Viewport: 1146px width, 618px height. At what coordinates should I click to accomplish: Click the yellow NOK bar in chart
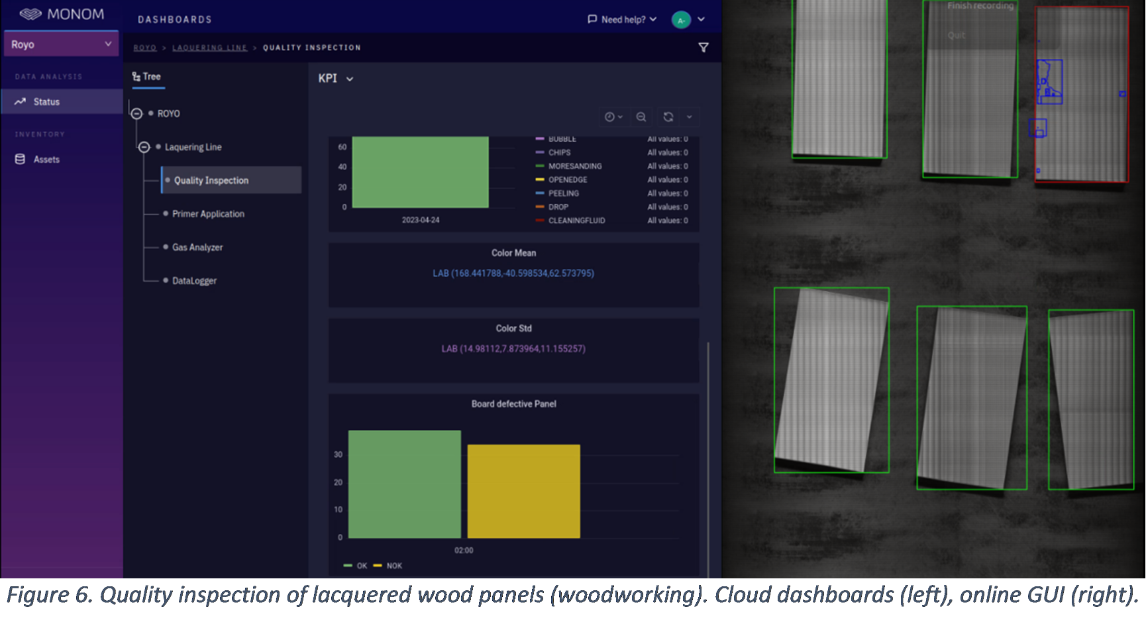point(523,491)
